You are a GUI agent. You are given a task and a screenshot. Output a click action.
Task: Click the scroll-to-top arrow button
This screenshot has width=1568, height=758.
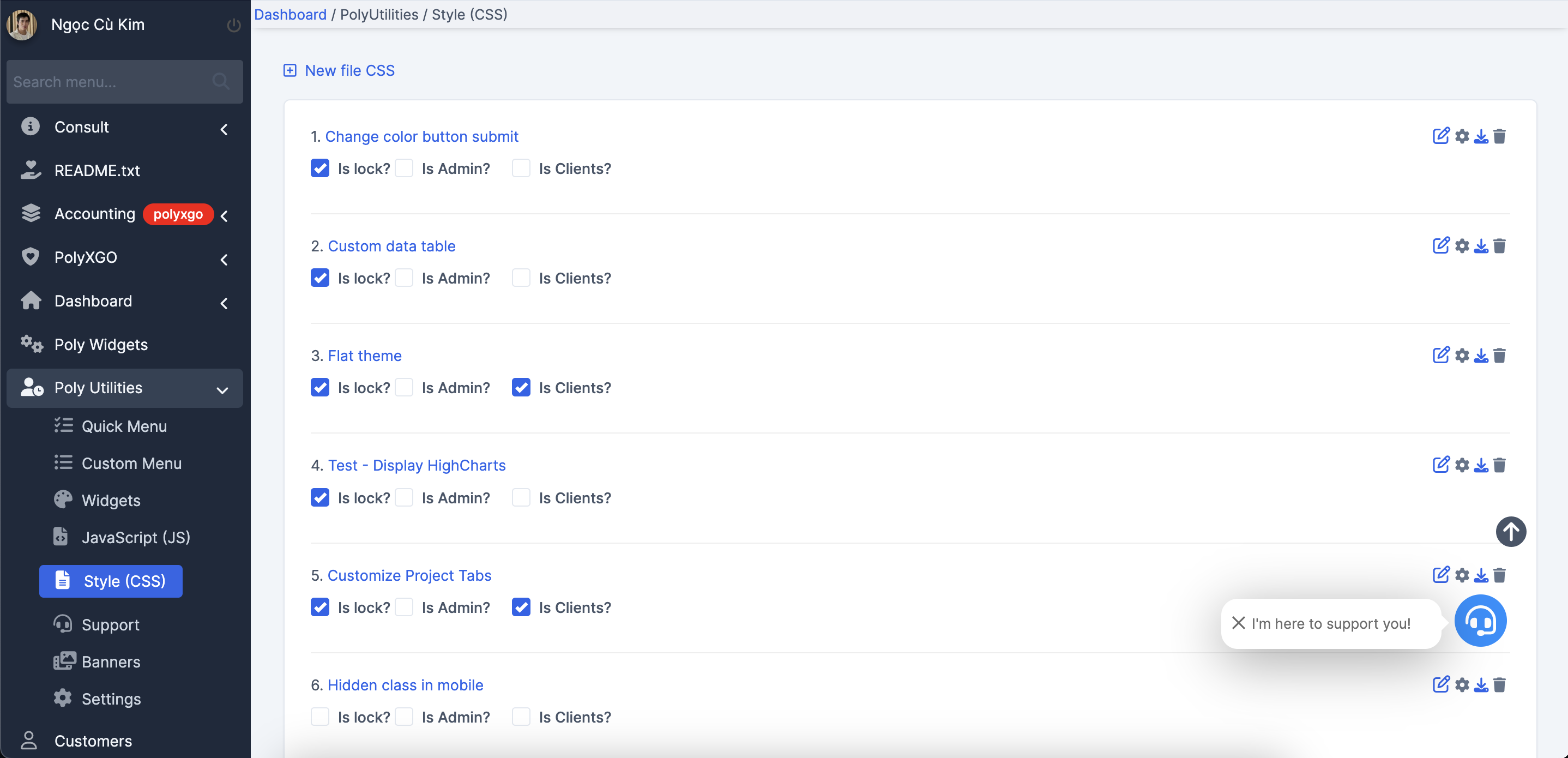coord(1510,532)
